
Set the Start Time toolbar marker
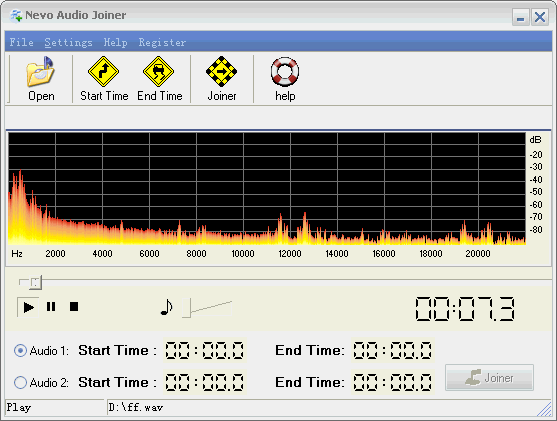pyautogui.click(x=104, y=79)
